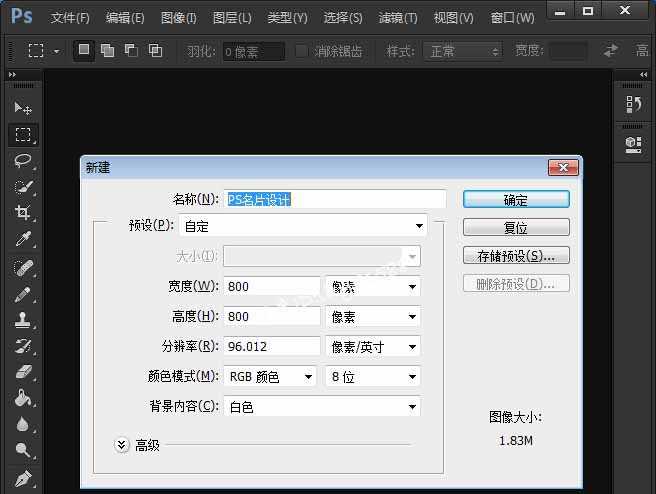Select the Rectangular Marquee tool
The width and height of the screenshot is (656, 494).
pyautogui.click(x=22, y=134)
